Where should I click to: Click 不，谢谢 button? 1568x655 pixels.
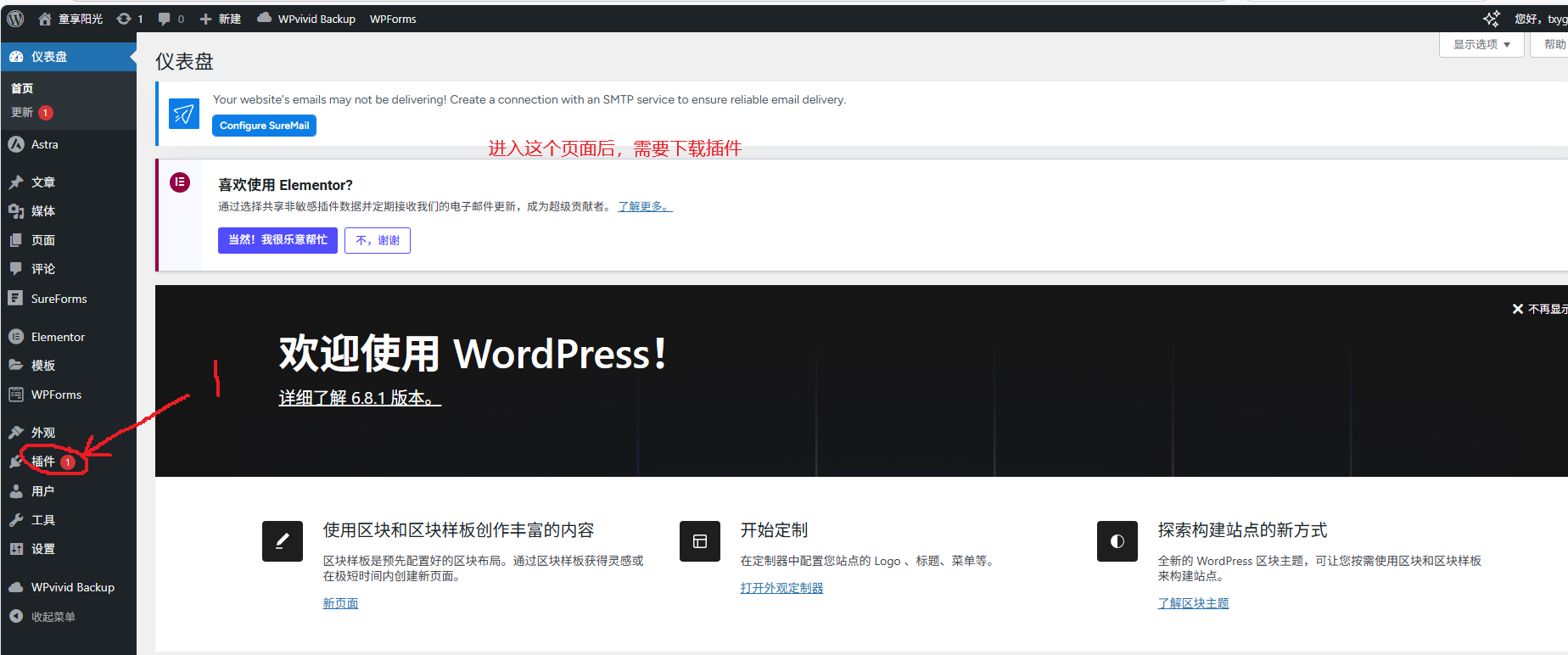point(378,240)
